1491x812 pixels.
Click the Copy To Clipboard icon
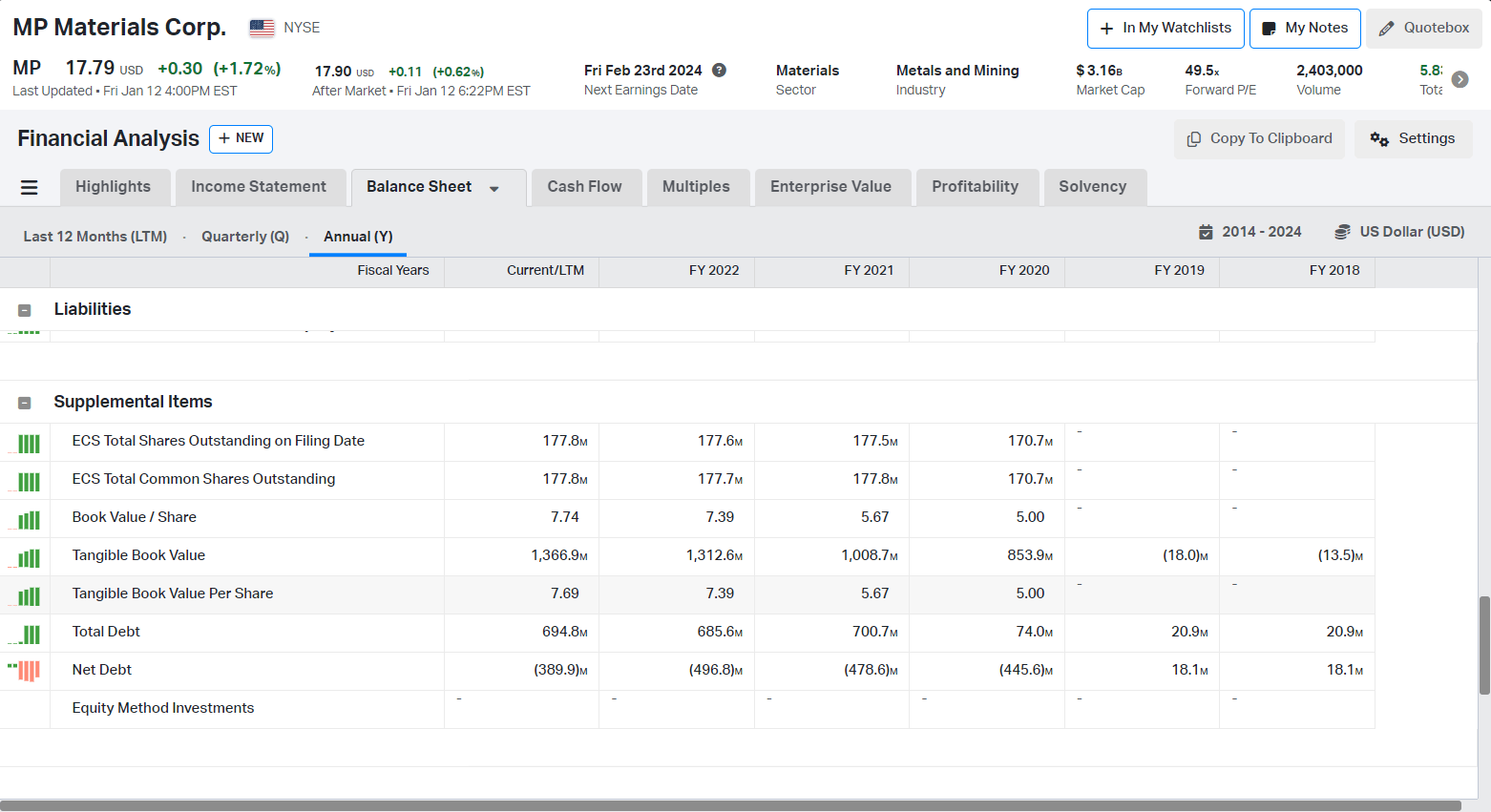(1192, 138)
